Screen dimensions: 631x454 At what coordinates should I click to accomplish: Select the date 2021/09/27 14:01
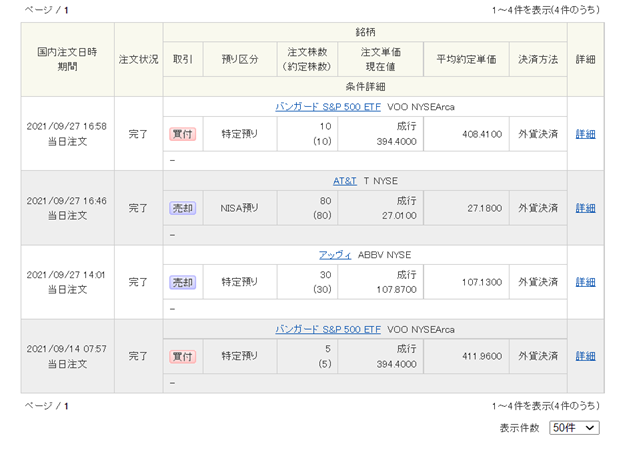coord(66,274)
